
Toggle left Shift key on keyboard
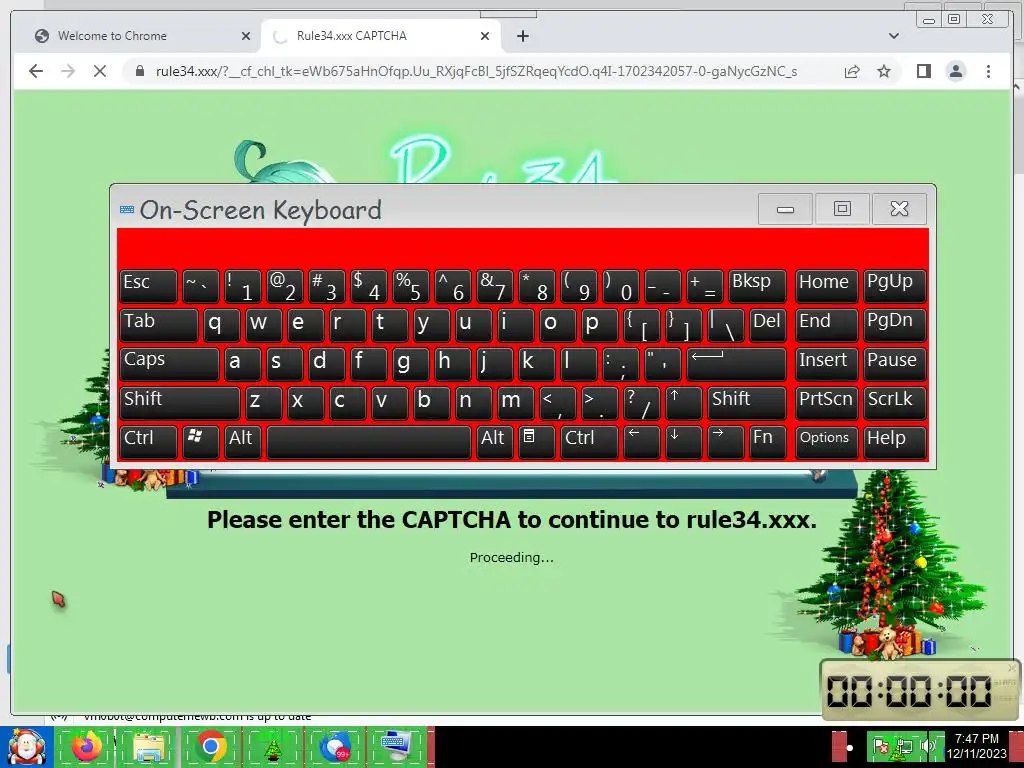[180, 403]
